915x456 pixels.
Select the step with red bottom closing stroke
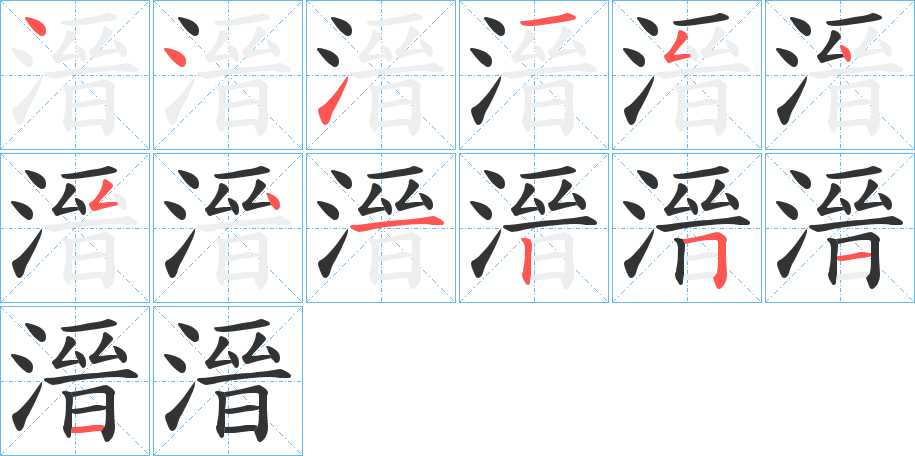(x=75, y=381)
